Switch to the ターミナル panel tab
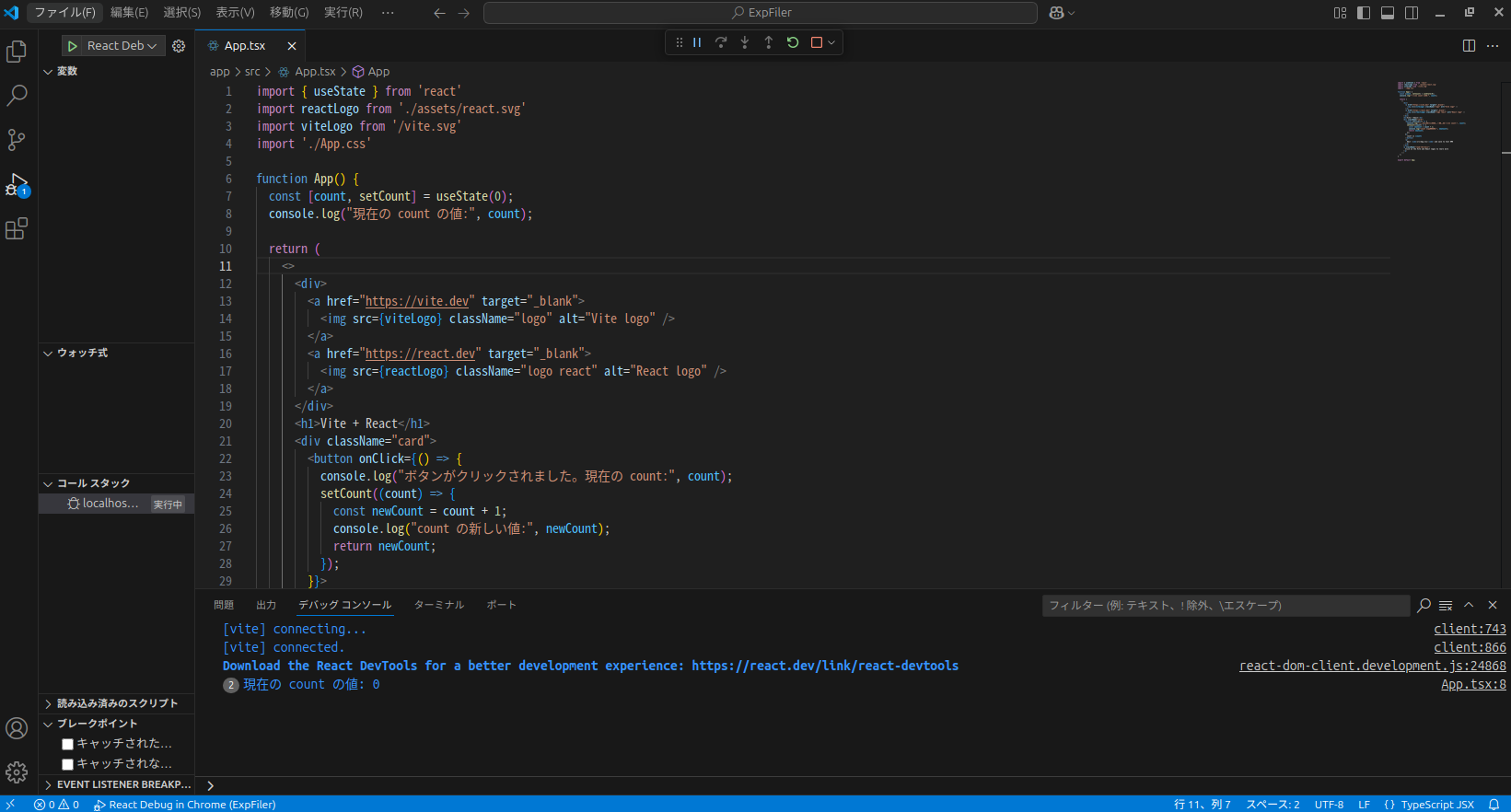1511x812 pixels. click(x=438, y=605)
